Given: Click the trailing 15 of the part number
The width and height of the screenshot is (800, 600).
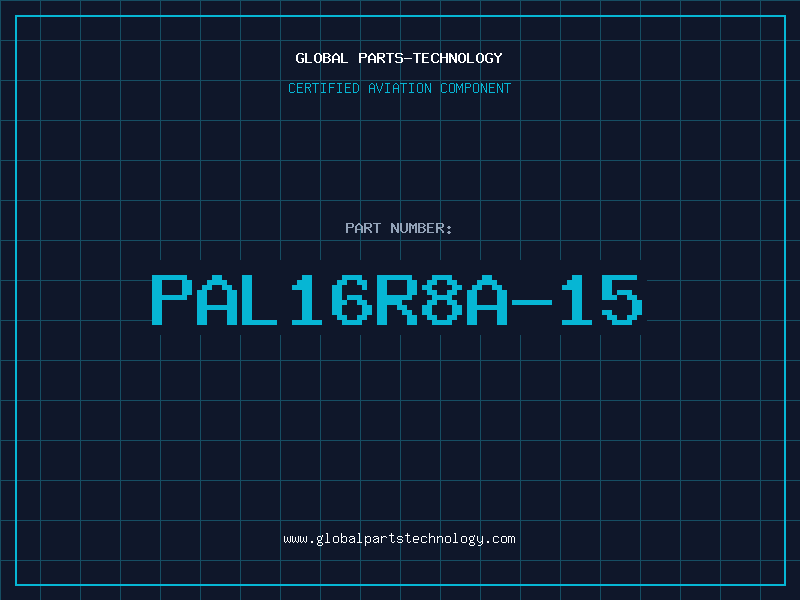Looking at the screenshot, I should [602, 300].
